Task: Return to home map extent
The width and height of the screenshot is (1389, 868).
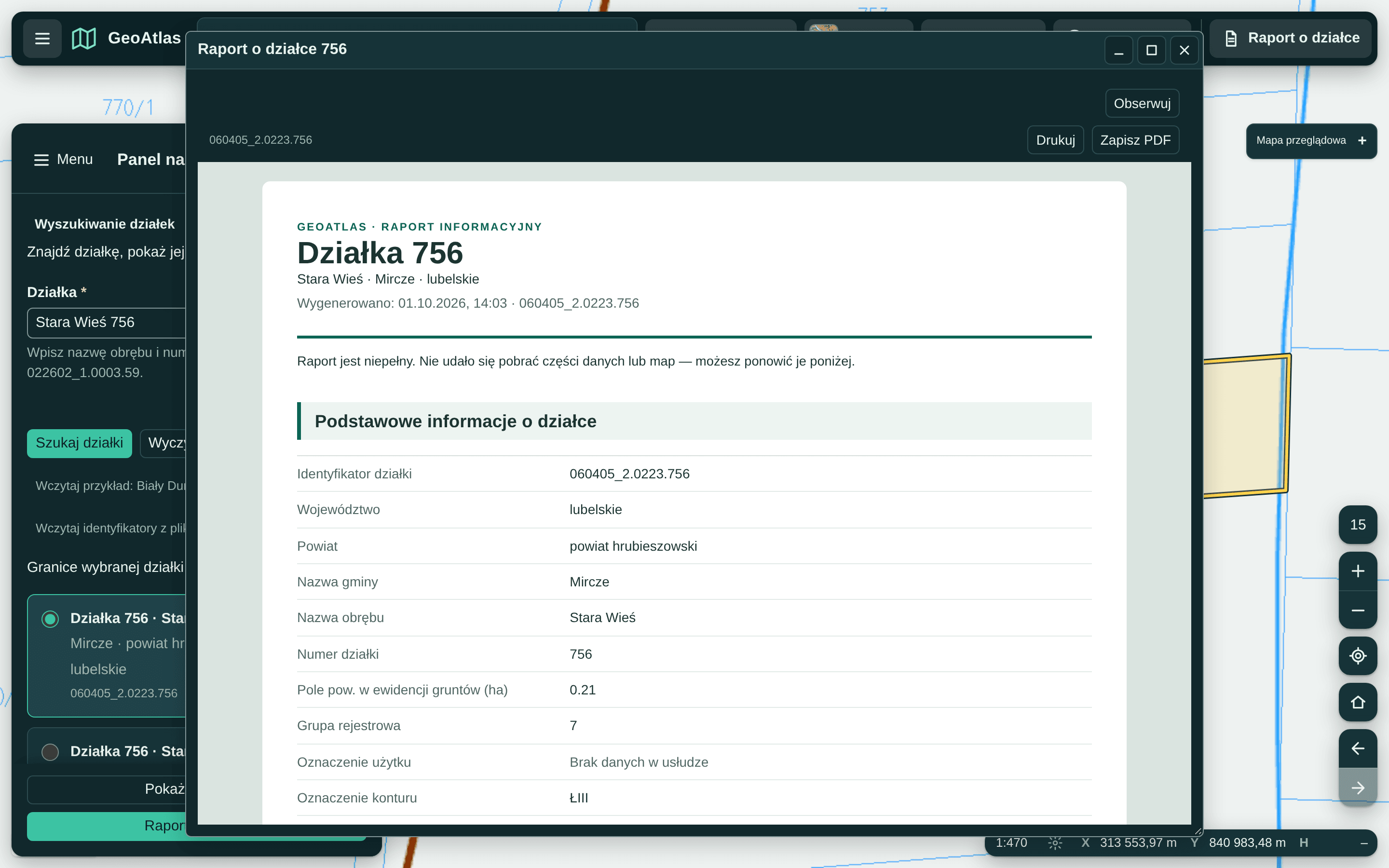Action: [x=1358, y=702]
